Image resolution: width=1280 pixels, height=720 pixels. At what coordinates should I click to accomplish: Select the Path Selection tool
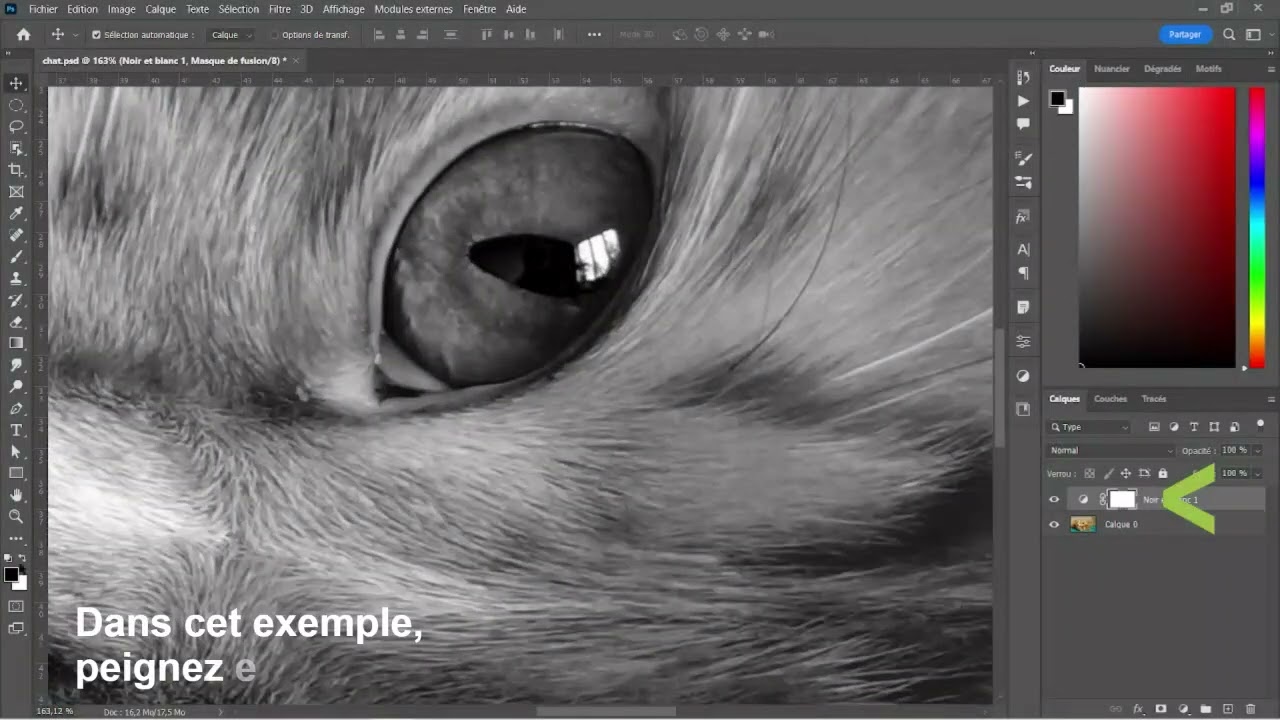point(16,452)
